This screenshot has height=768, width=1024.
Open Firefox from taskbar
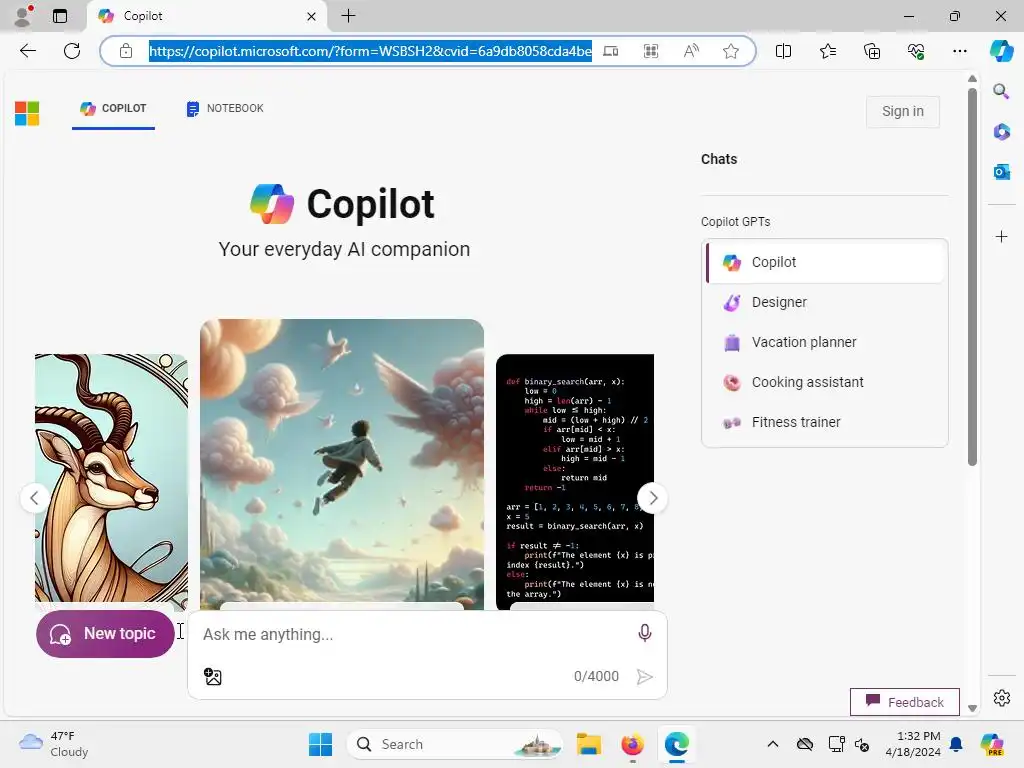click(632, 744)
